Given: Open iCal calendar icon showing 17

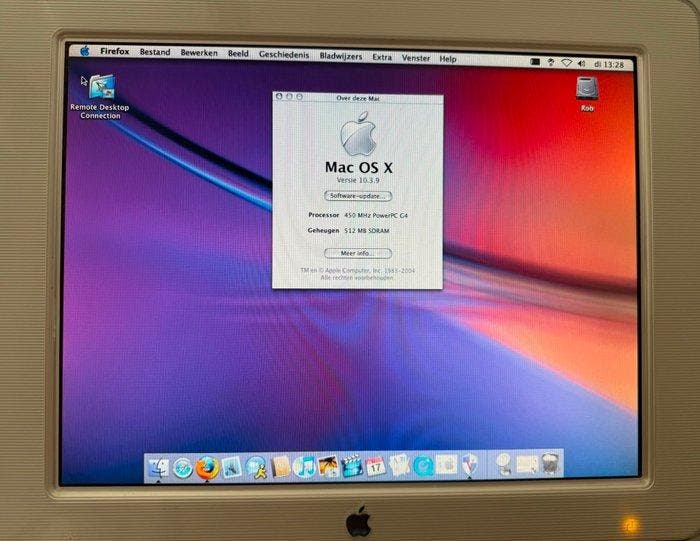Looking at the screenshot, I should (375, 466).
